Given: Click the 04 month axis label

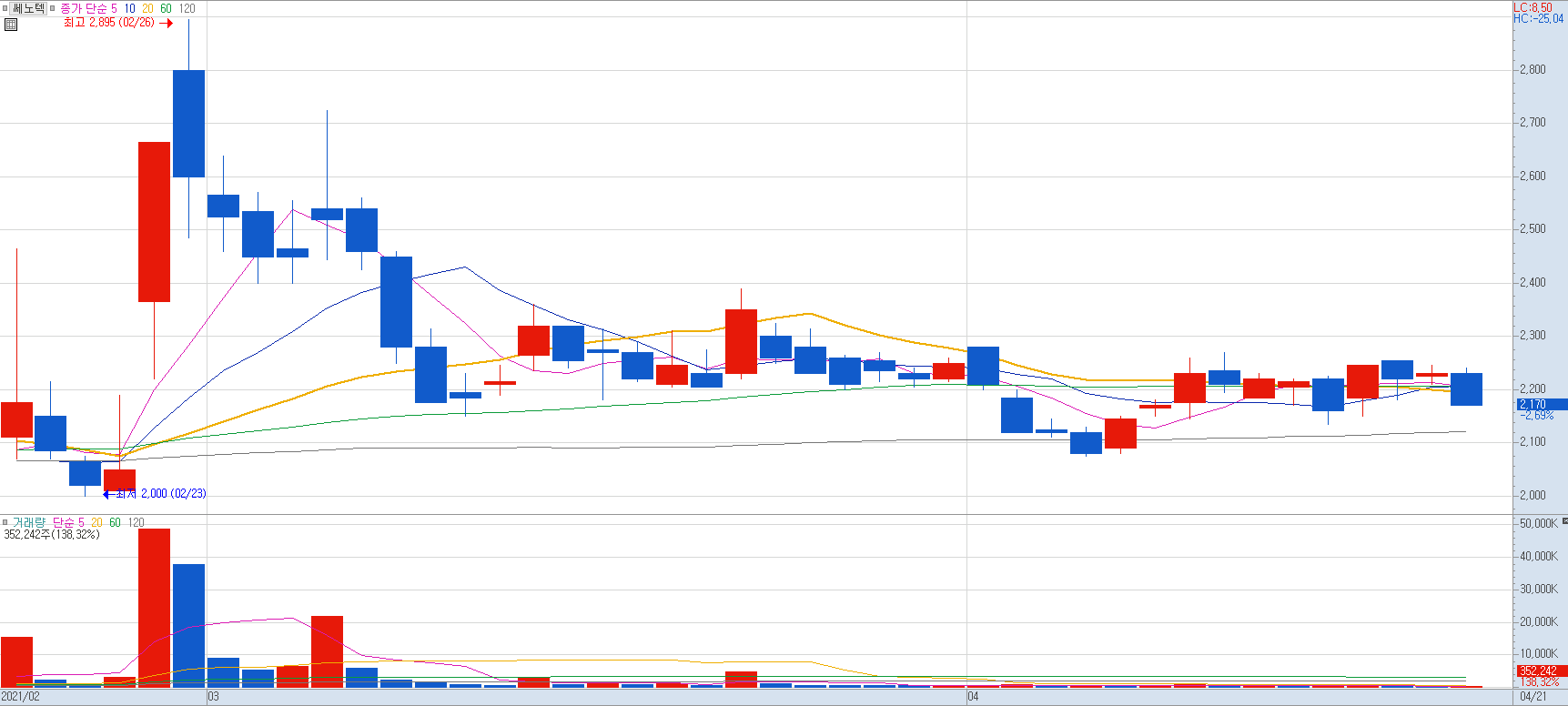Looking at the screenshot, I should click(973, 697).
